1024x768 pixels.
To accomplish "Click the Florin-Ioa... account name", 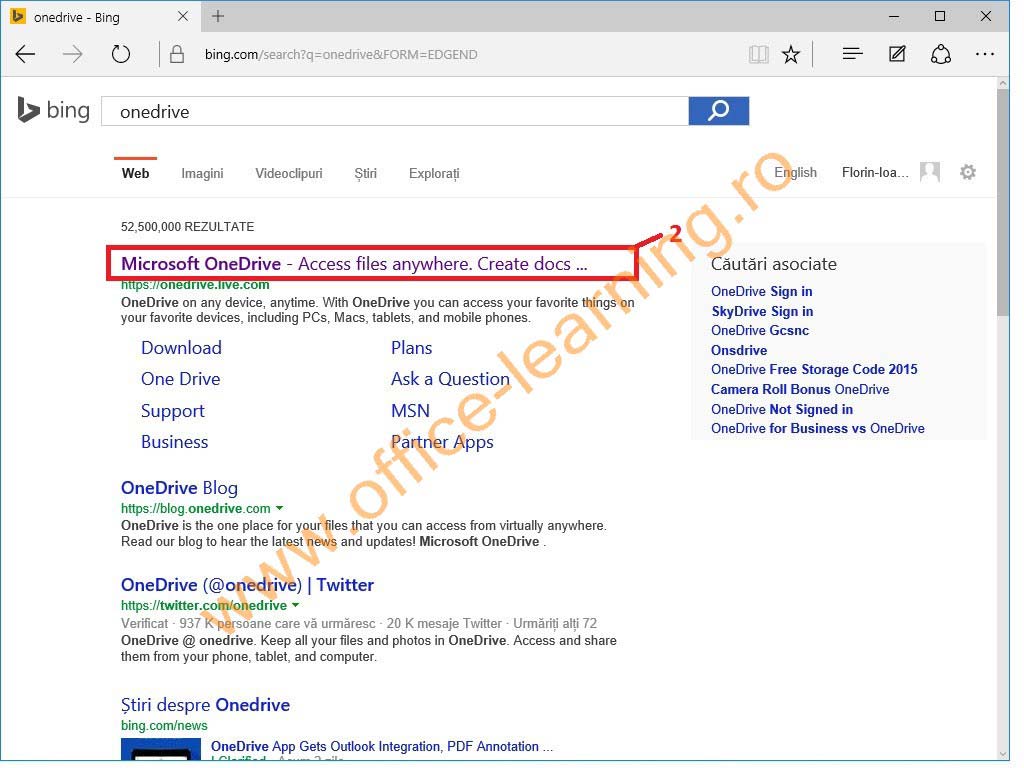I will [x=875, y=172].
